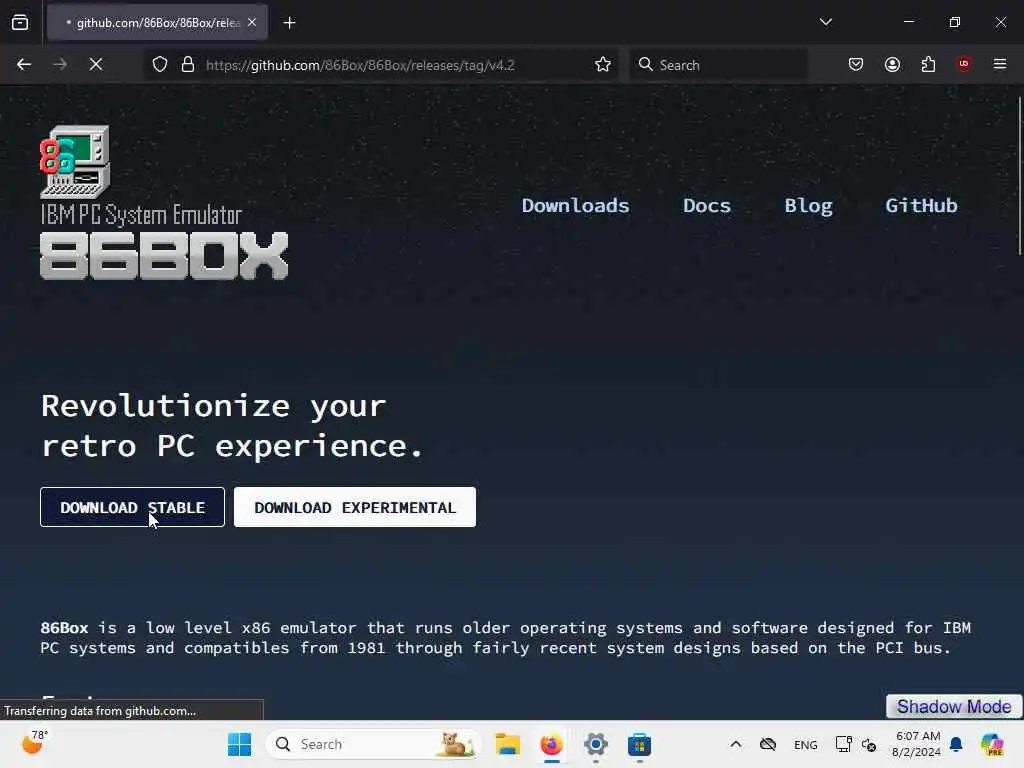Viewport: 1024px width, 768px height.
Task: Open the Docs nav link
Action: [707, 206]
